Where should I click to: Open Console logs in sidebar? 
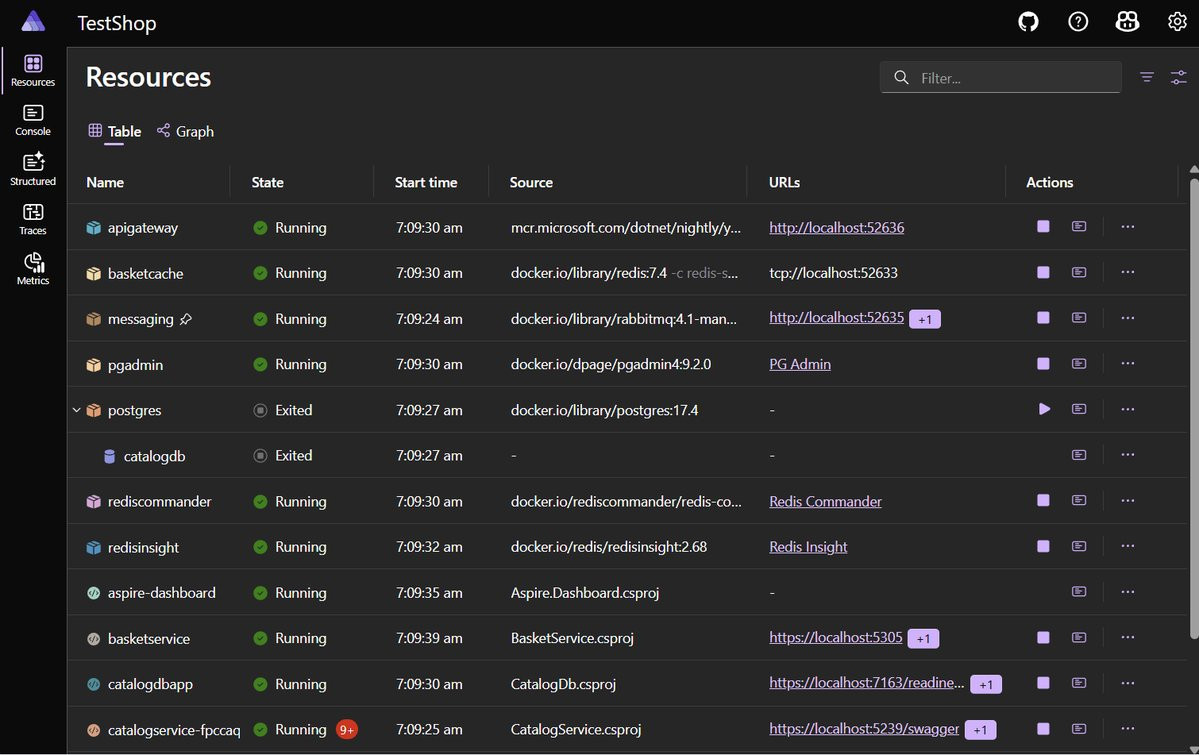point(33,120)
